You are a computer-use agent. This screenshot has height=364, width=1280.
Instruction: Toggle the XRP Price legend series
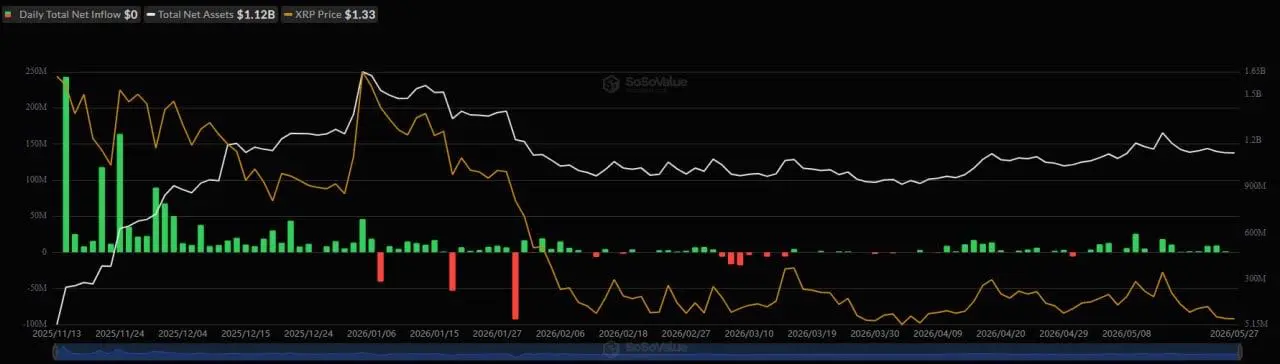pos(330,15)
